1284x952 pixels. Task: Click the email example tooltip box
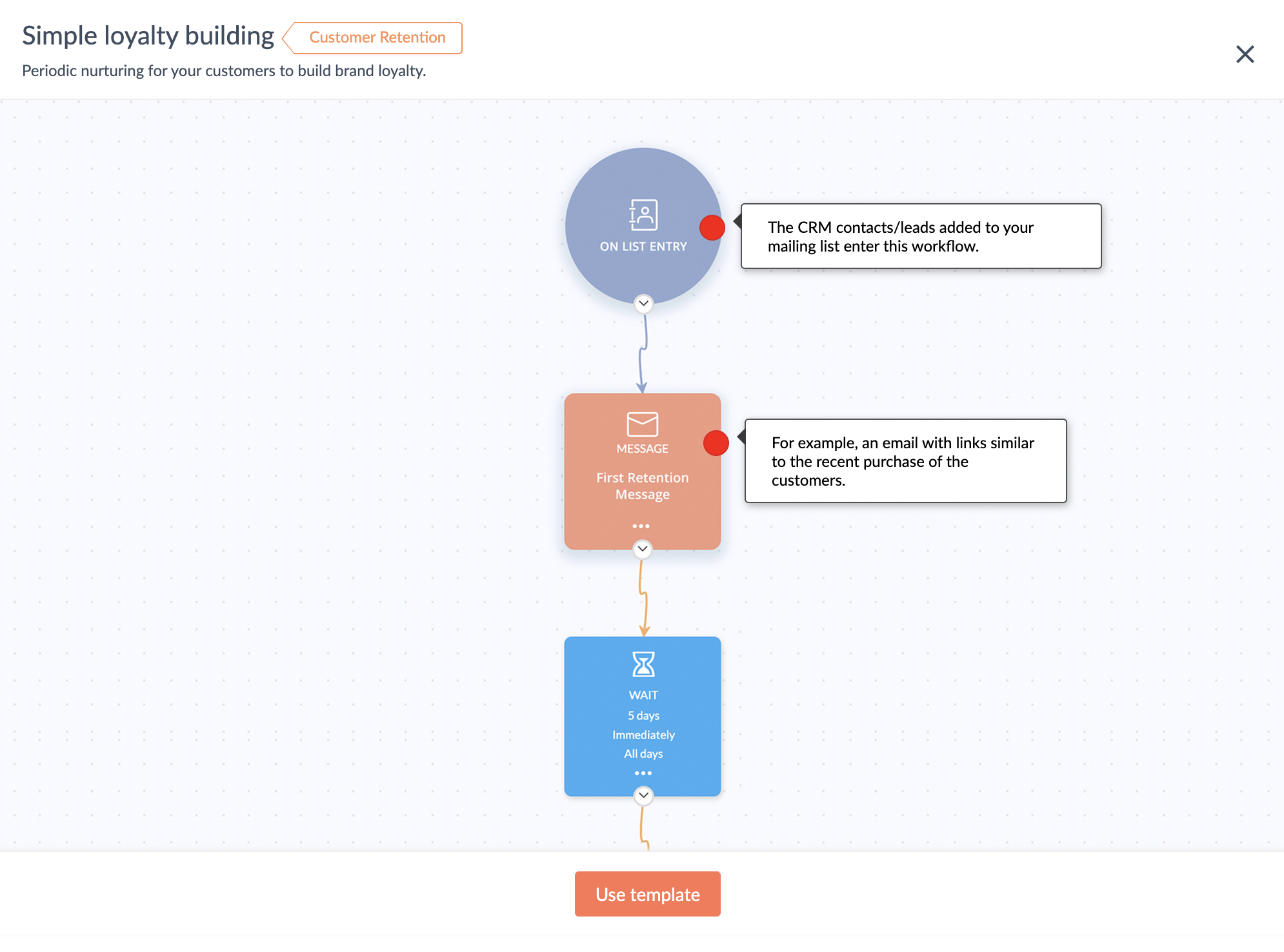click(905, 461)
